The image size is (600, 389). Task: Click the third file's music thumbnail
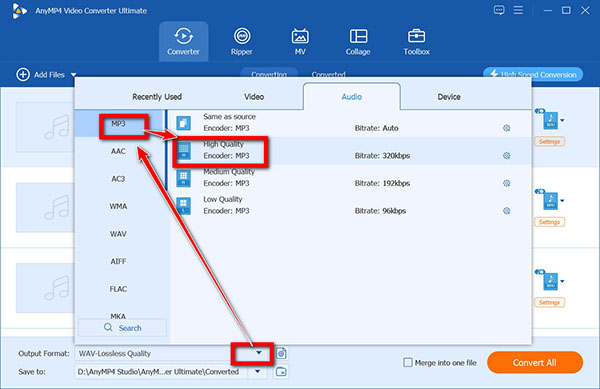point(45,288)
